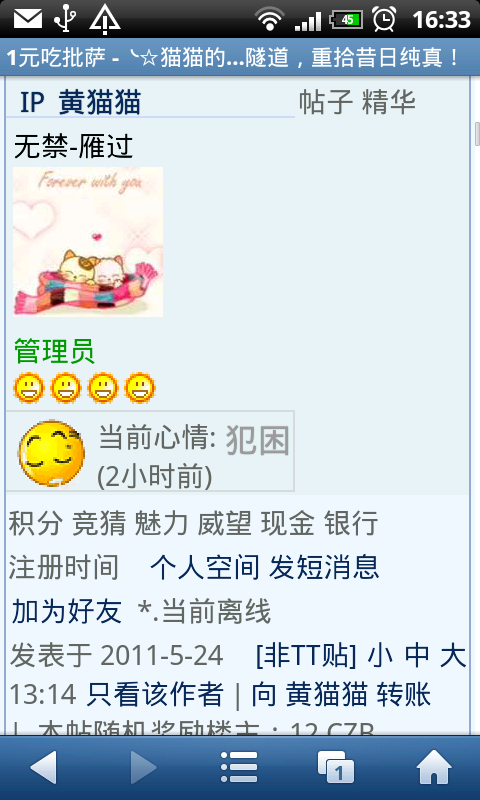Set font size to 大
480x800 pixels.
point(453,656)
